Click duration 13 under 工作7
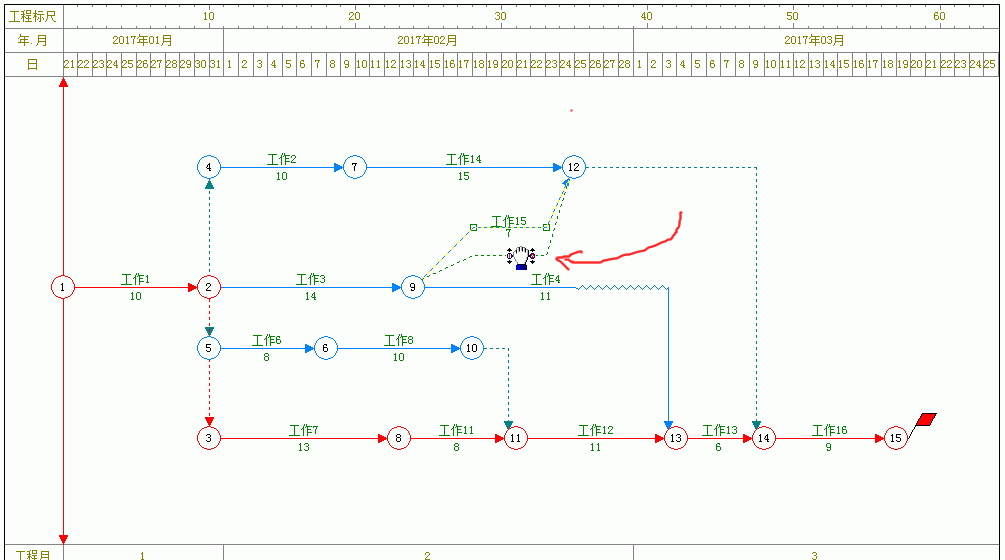Screen dimensions: 1005x560 tap(303, 447)
